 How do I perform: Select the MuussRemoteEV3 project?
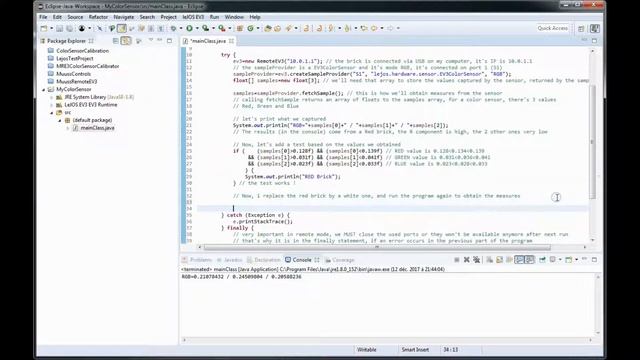(x=76, y=82)
